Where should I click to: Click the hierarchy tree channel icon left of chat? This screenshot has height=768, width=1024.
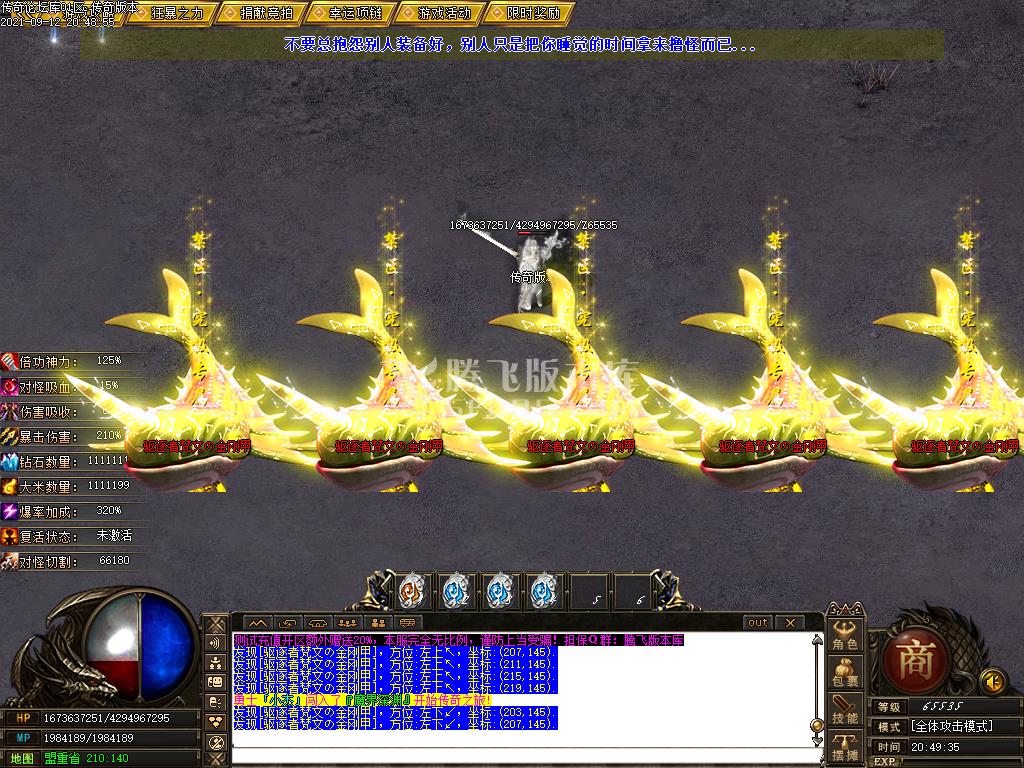pos(216,663)
